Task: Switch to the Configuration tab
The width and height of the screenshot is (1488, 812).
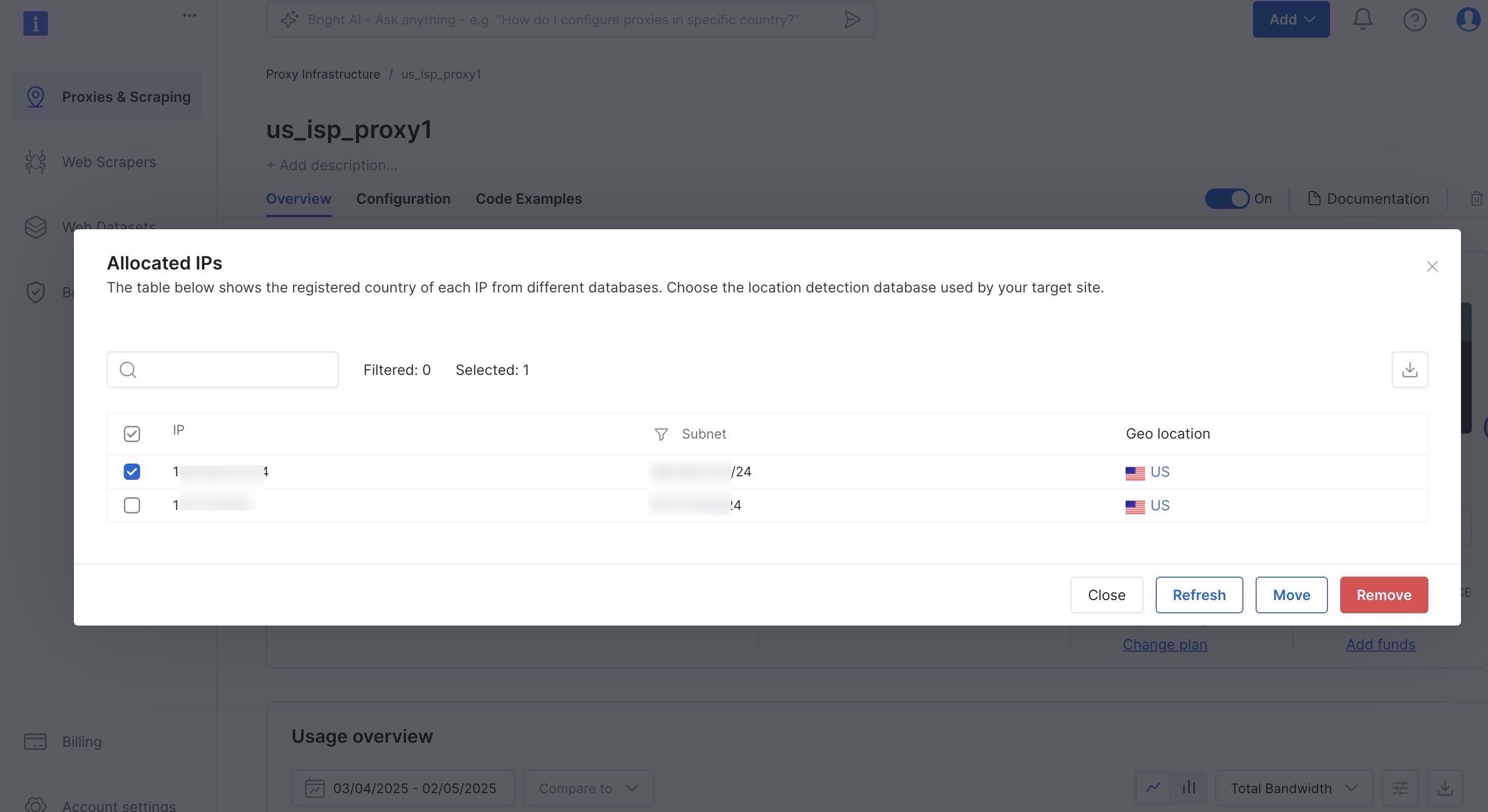Action: tap(403, 199)
